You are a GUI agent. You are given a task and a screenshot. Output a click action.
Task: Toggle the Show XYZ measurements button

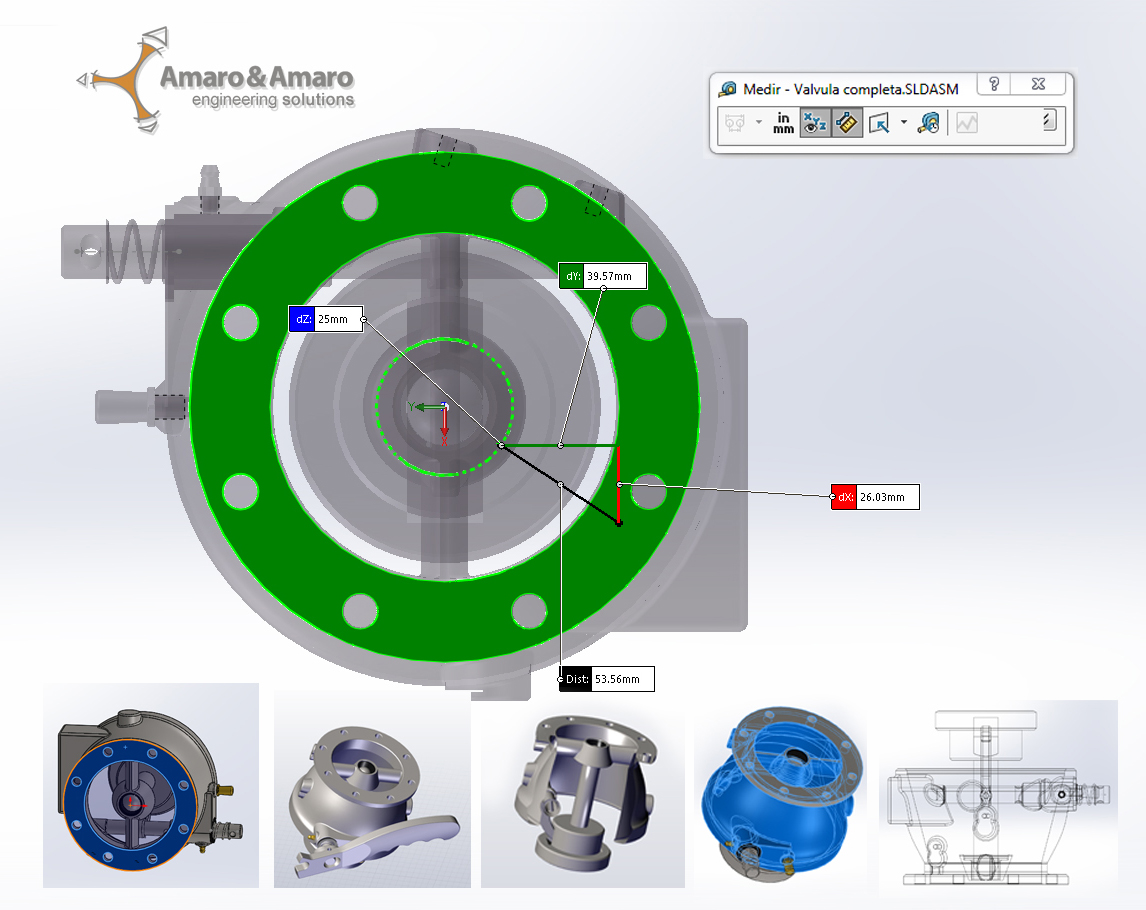point(814,123)
